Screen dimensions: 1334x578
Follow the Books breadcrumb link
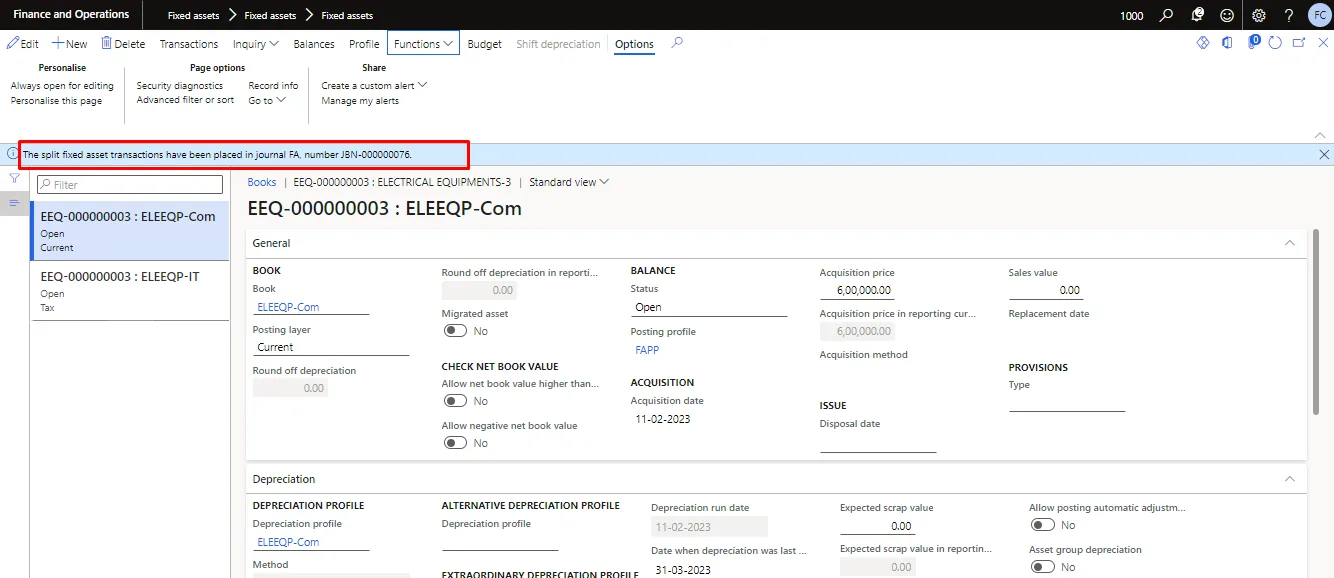click(262, 182)
